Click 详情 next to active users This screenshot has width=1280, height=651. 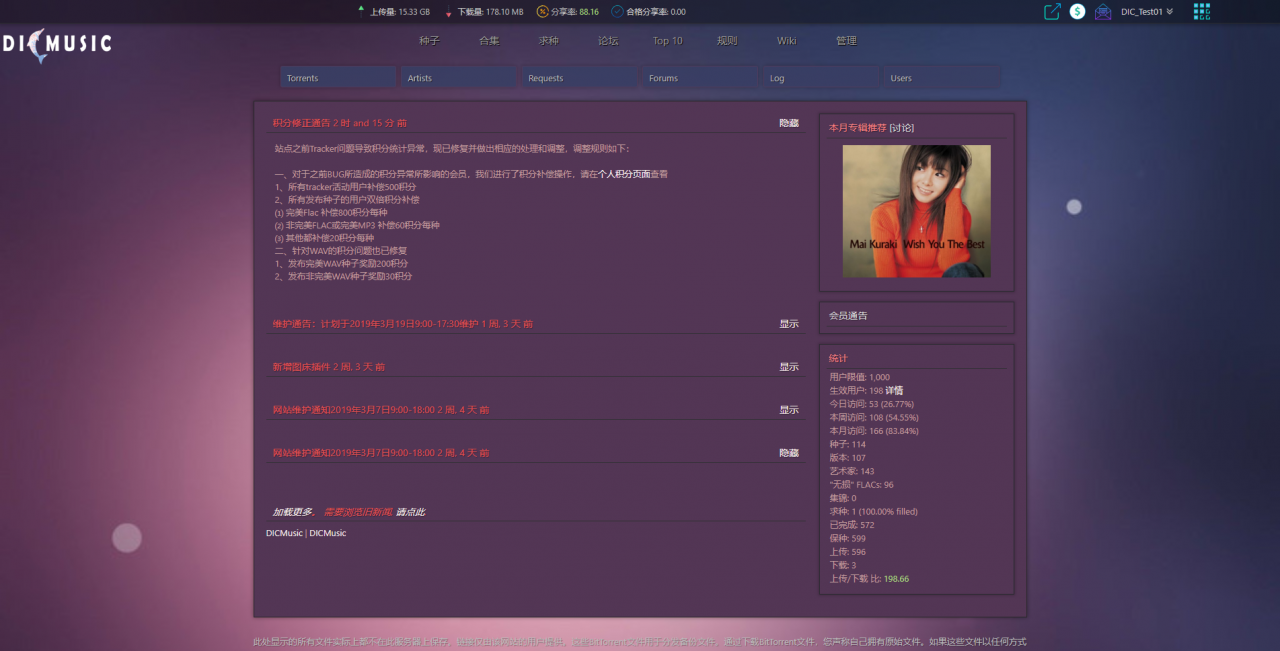(894, 391)
